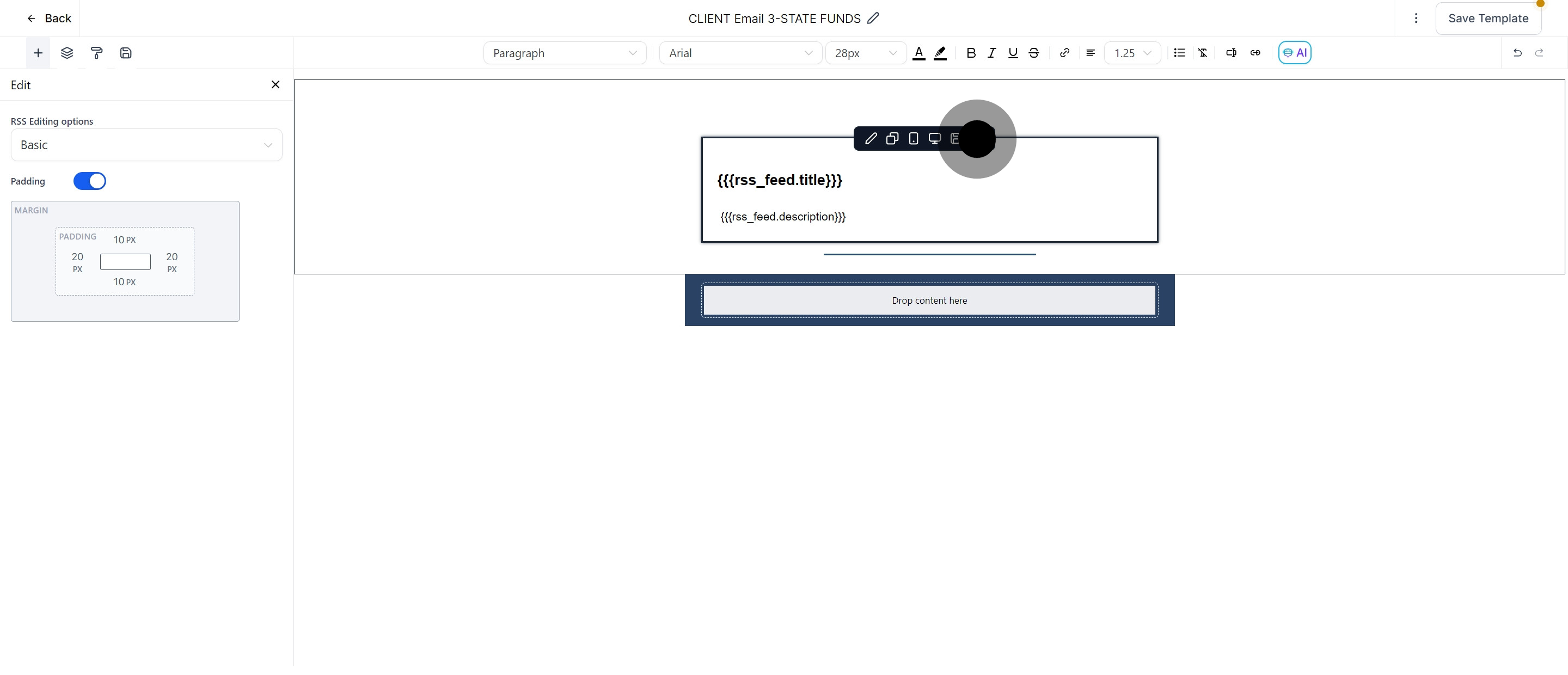Screen dimensions: 1568x675
Task: Open the layers panel icon
Action: coord(67,53)
